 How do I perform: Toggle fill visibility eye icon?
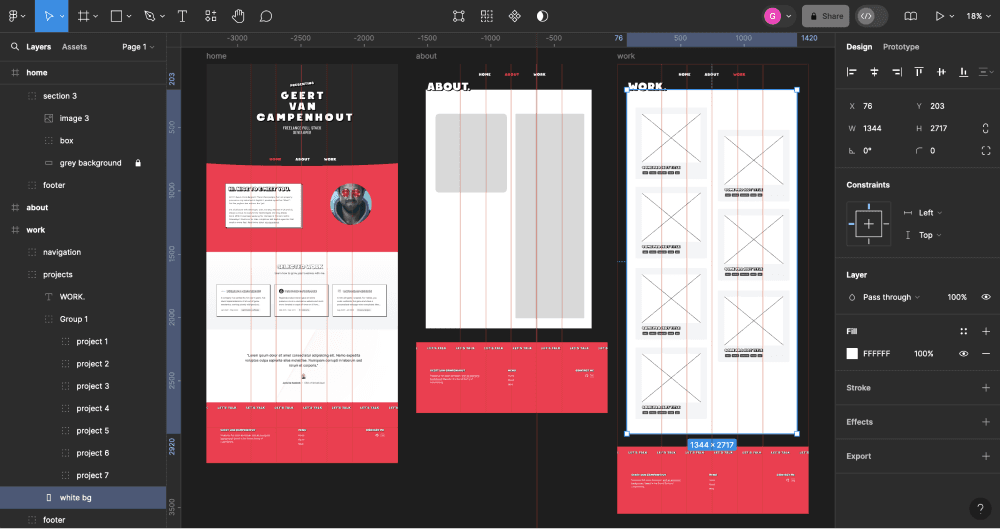(x=964, y=354)
